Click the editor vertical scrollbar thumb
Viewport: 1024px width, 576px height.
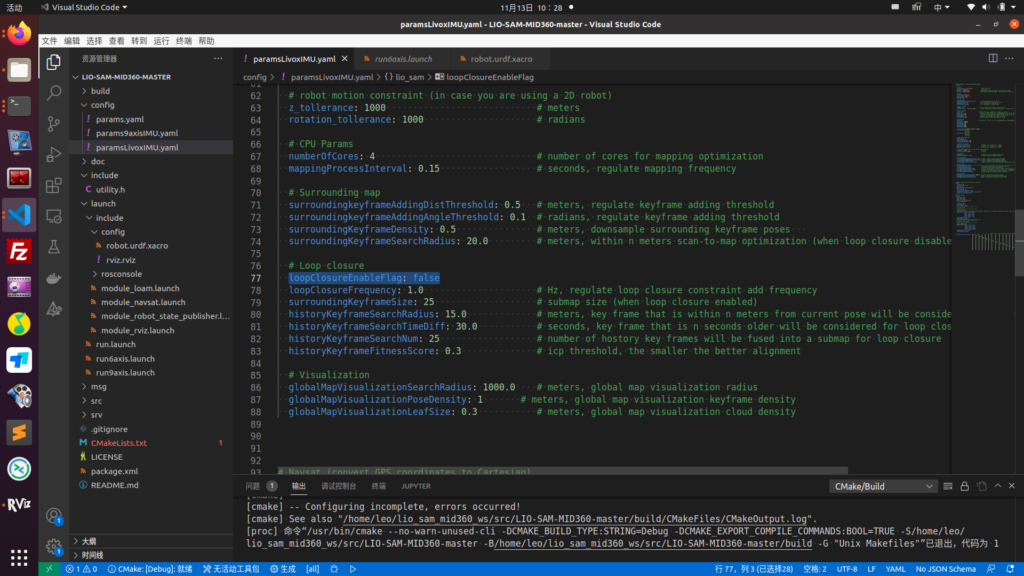click(x=1019, y=242)
